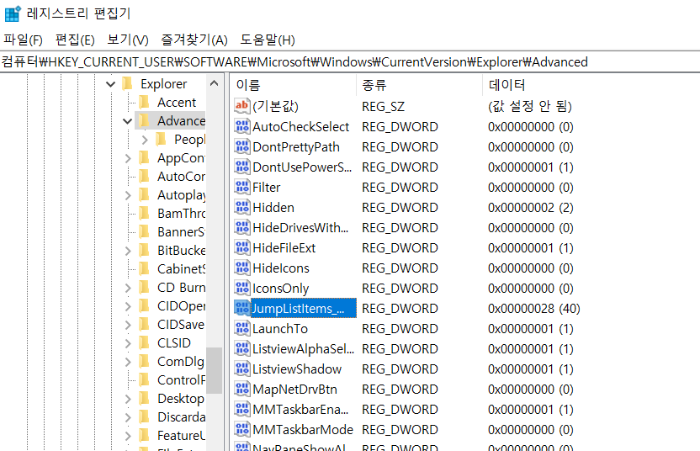Image resolution: width=700 pixels, height=451 pixels.
Task: Expand the CD Burning key chevron
Action: [128, 288]
